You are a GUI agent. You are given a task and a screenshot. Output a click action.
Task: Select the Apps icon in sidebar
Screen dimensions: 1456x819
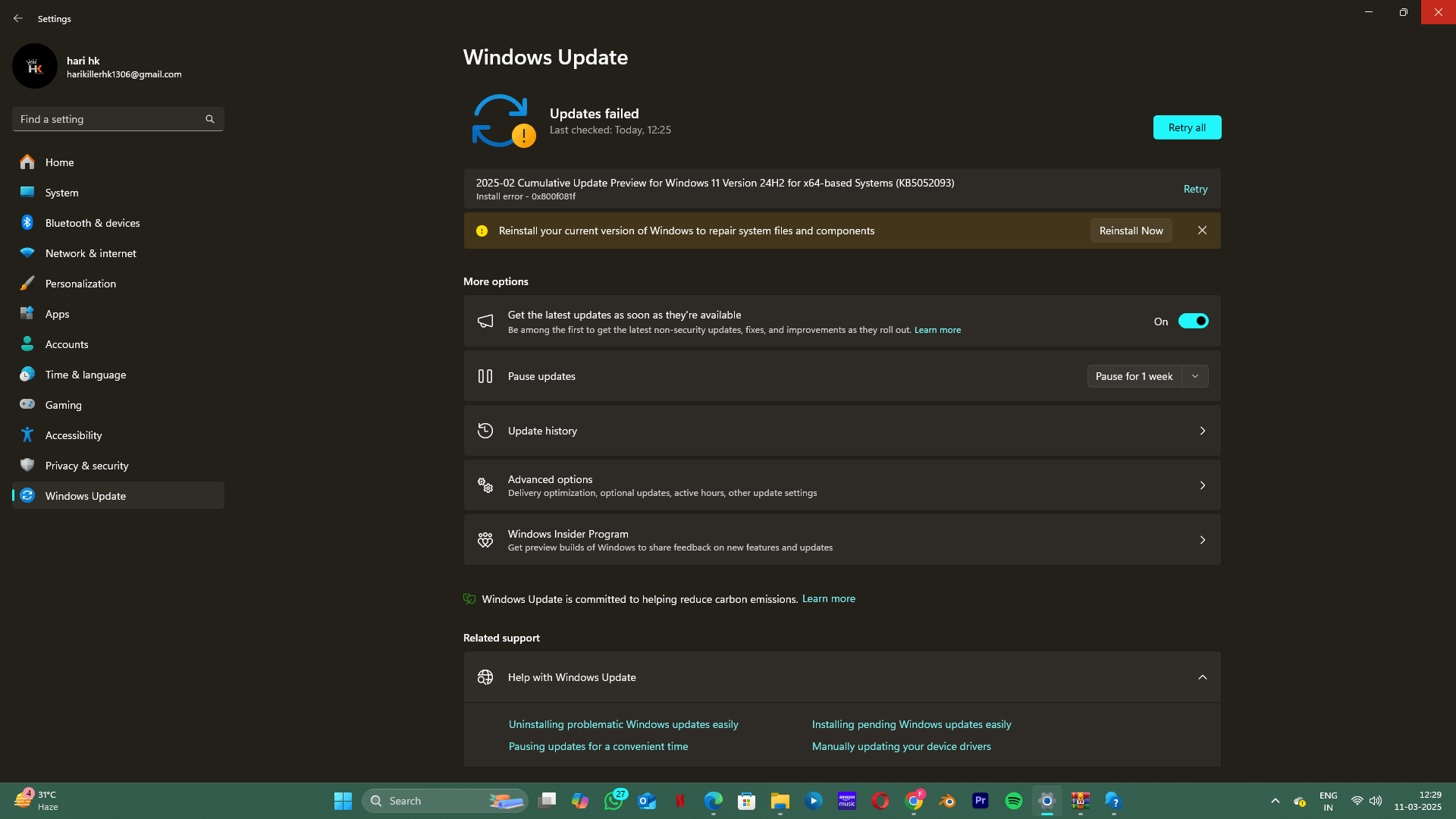27,314
